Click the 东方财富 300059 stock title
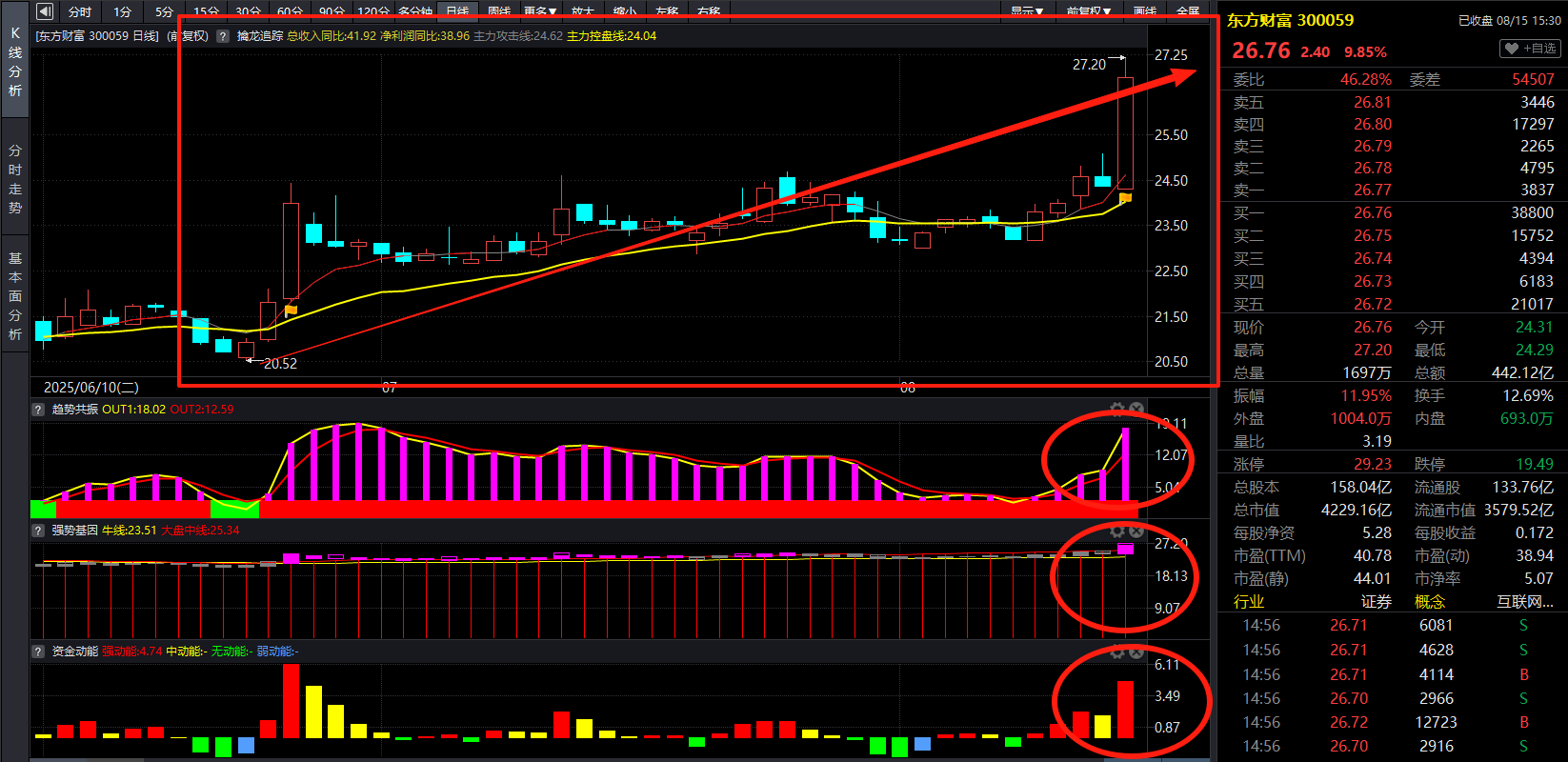Screen dimensions: 1568x762 pos(1290,20)
